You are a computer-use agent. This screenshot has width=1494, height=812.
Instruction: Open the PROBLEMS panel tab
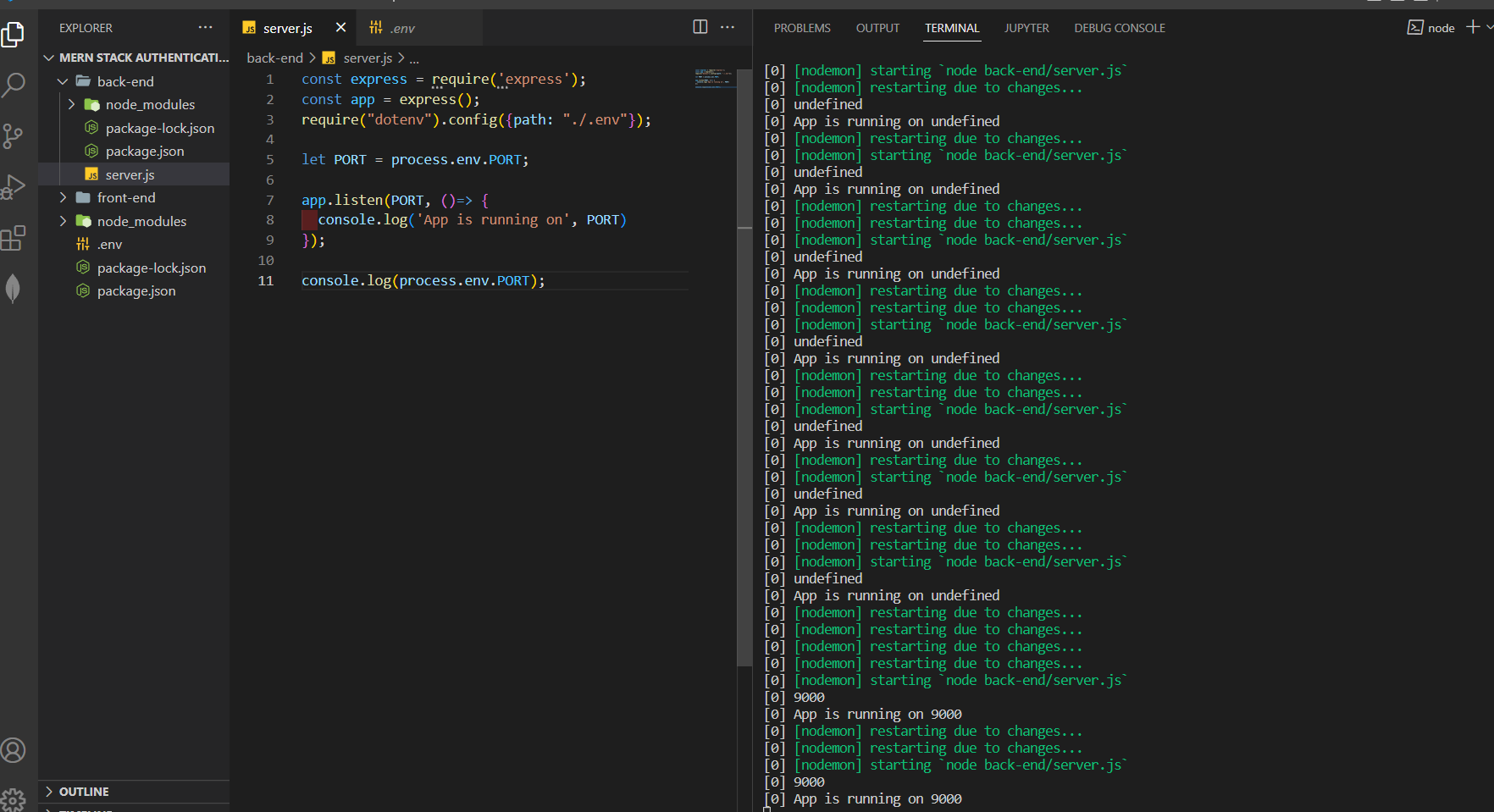point(802,28)
